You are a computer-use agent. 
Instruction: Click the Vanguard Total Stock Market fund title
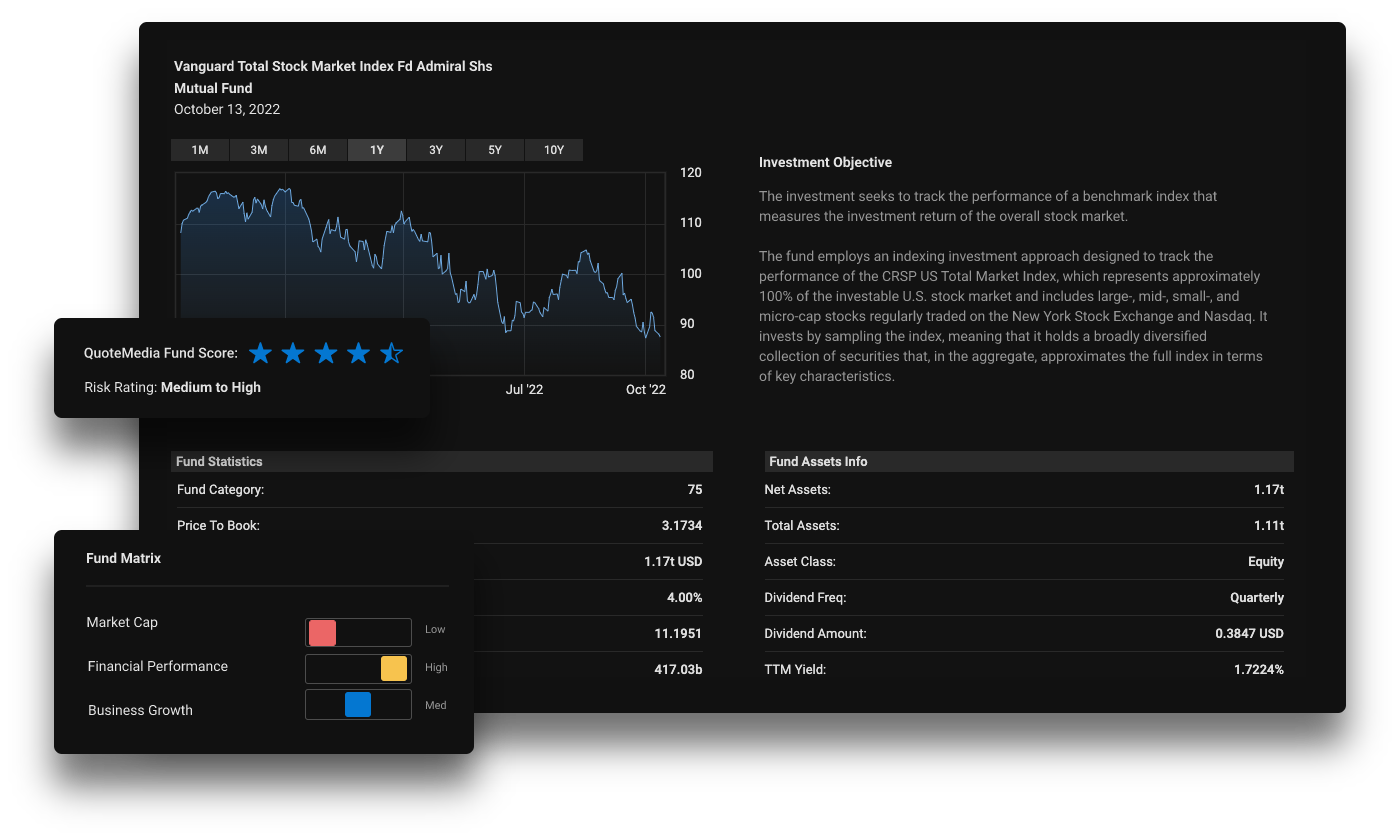[x=333, y=66]
